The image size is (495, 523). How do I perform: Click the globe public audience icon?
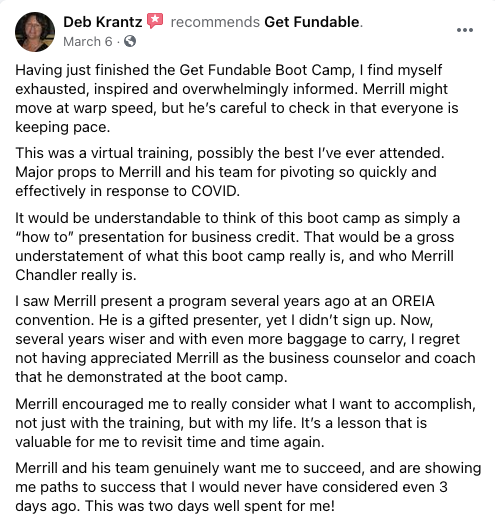pyautogui.click(x=130, y=41)
